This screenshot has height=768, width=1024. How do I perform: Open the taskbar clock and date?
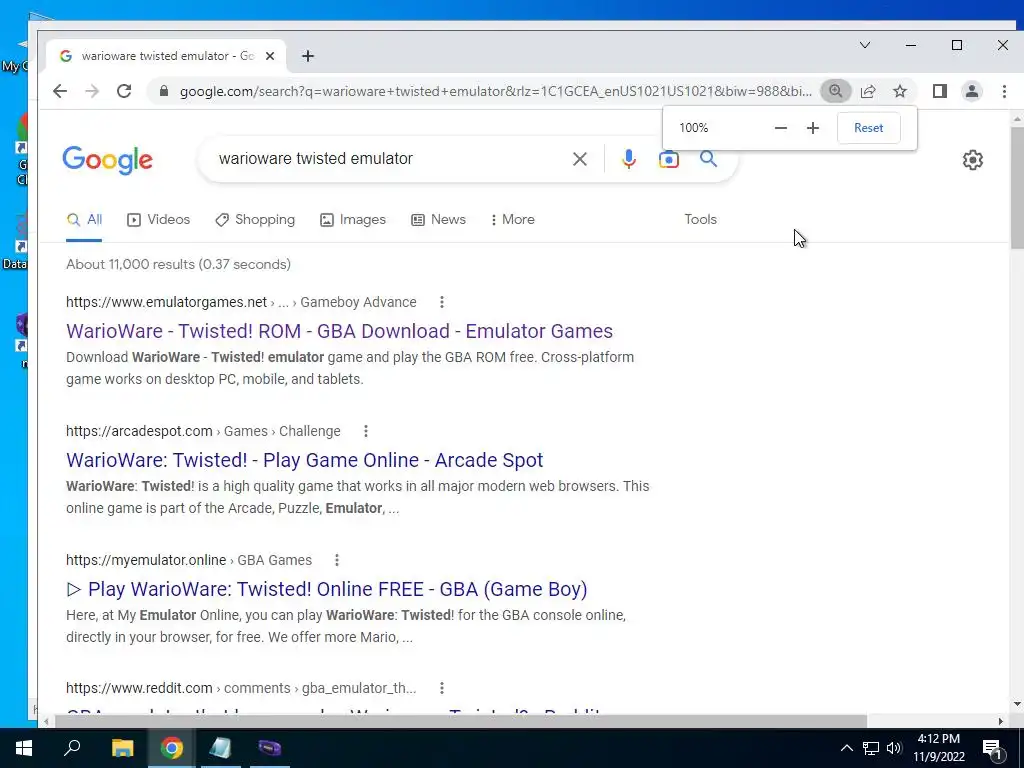(938, 748)
